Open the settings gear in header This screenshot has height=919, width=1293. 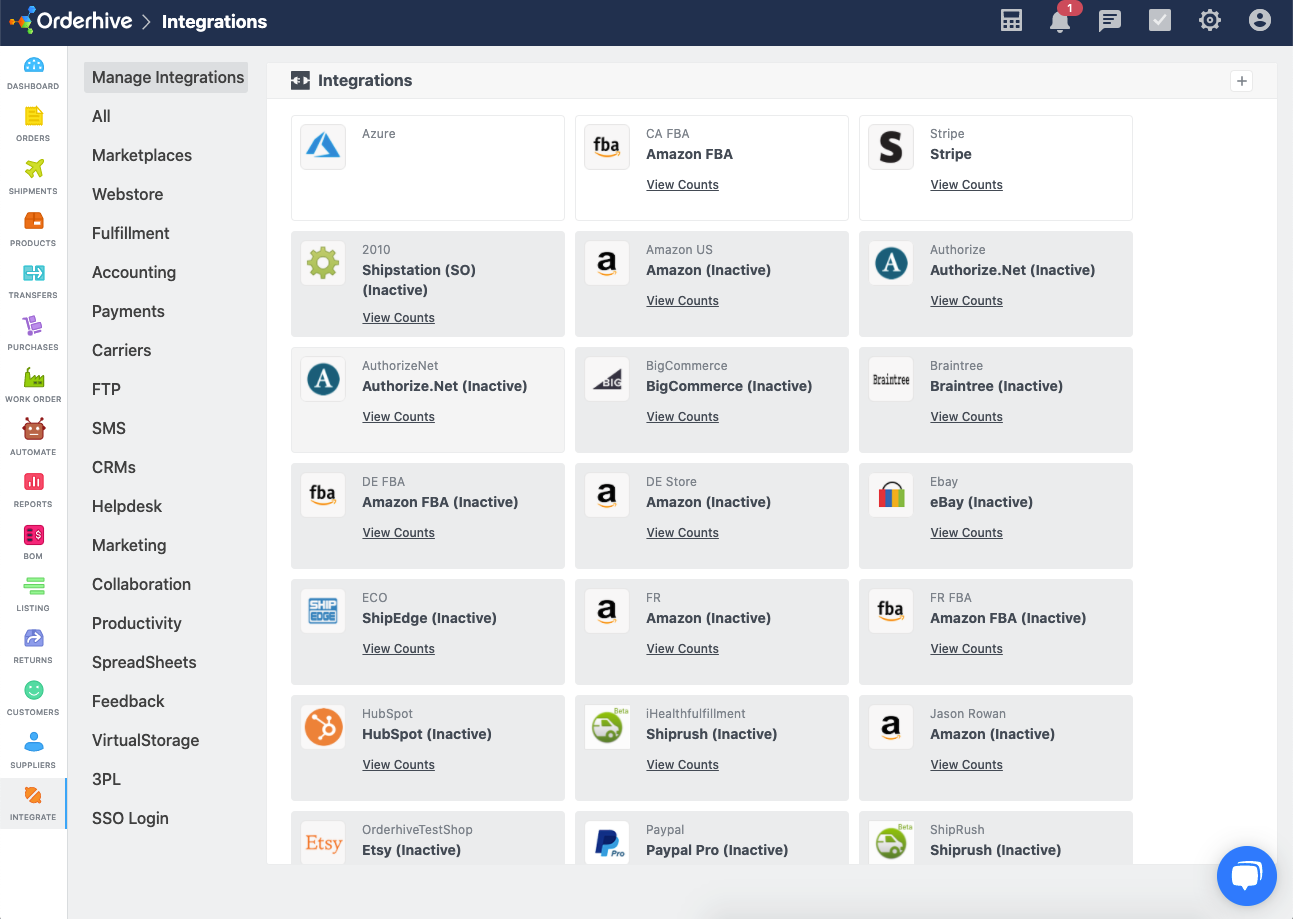[1210, 21]
